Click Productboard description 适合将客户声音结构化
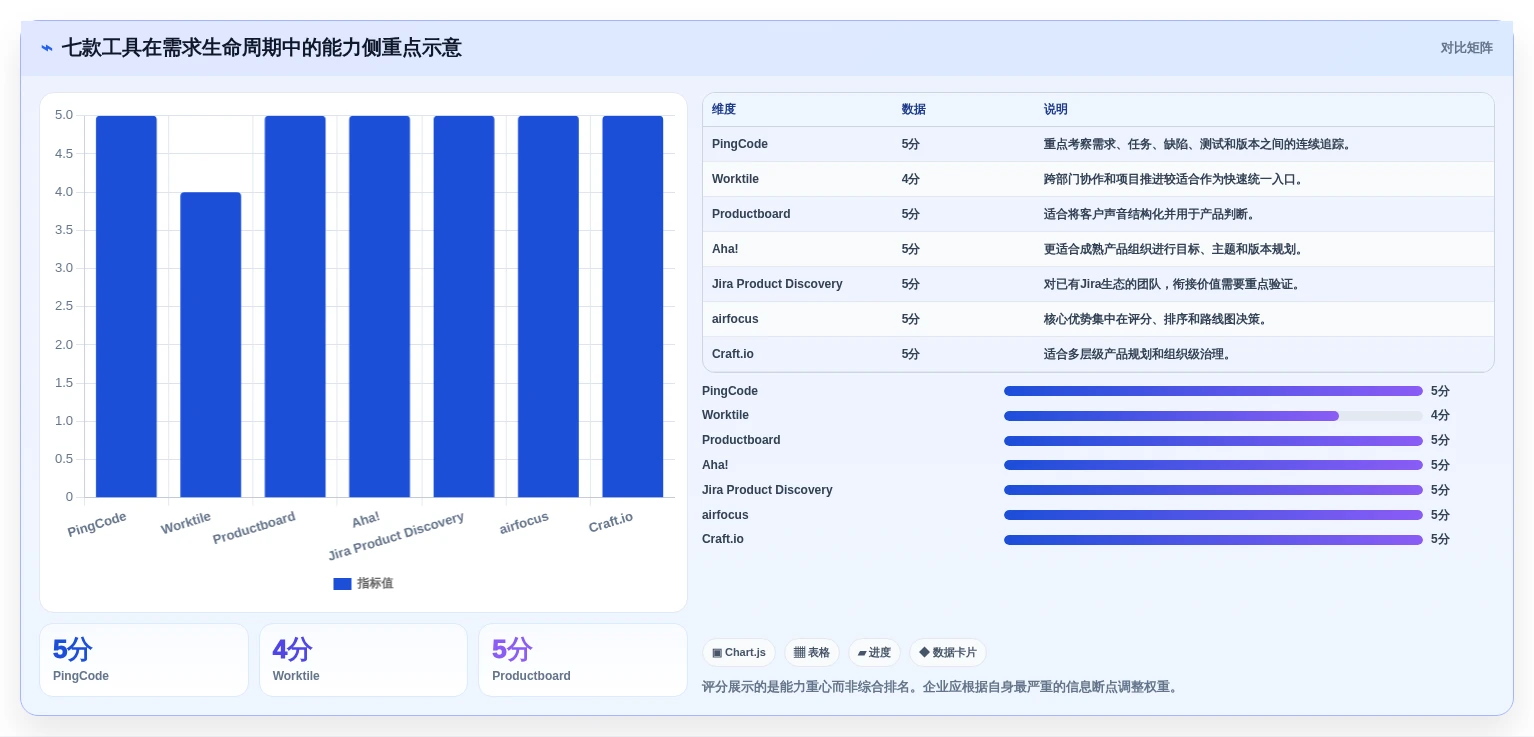1534x737 pixels. click(1152, 214)
